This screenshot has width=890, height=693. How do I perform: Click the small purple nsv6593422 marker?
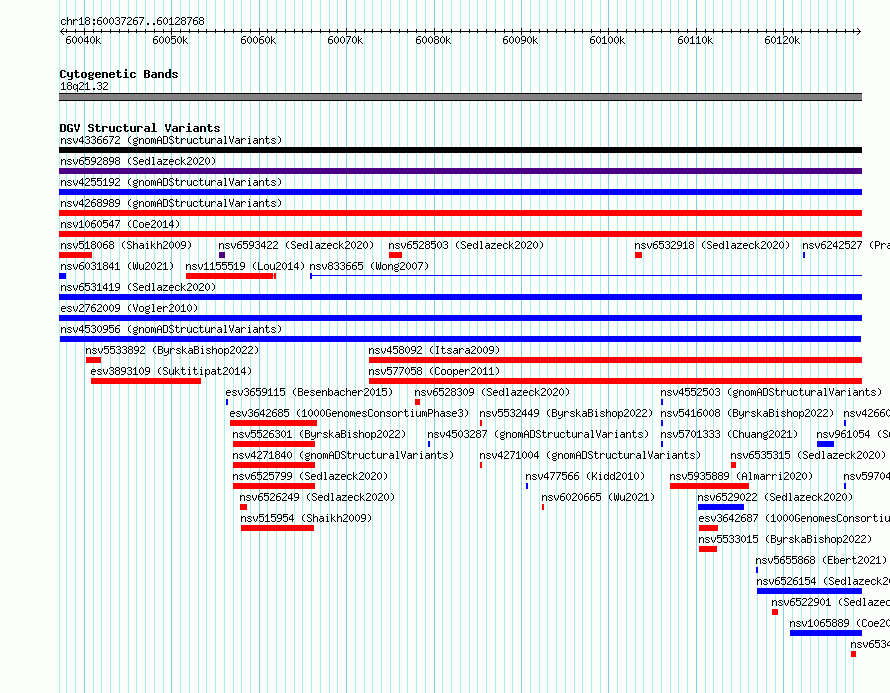coord(222,255)
